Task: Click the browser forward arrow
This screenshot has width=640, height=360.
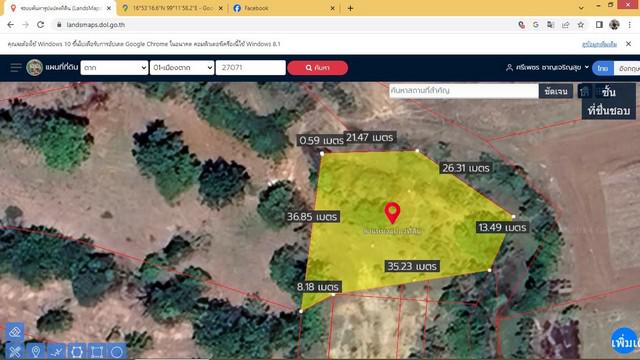Action: tap(25, 24)
